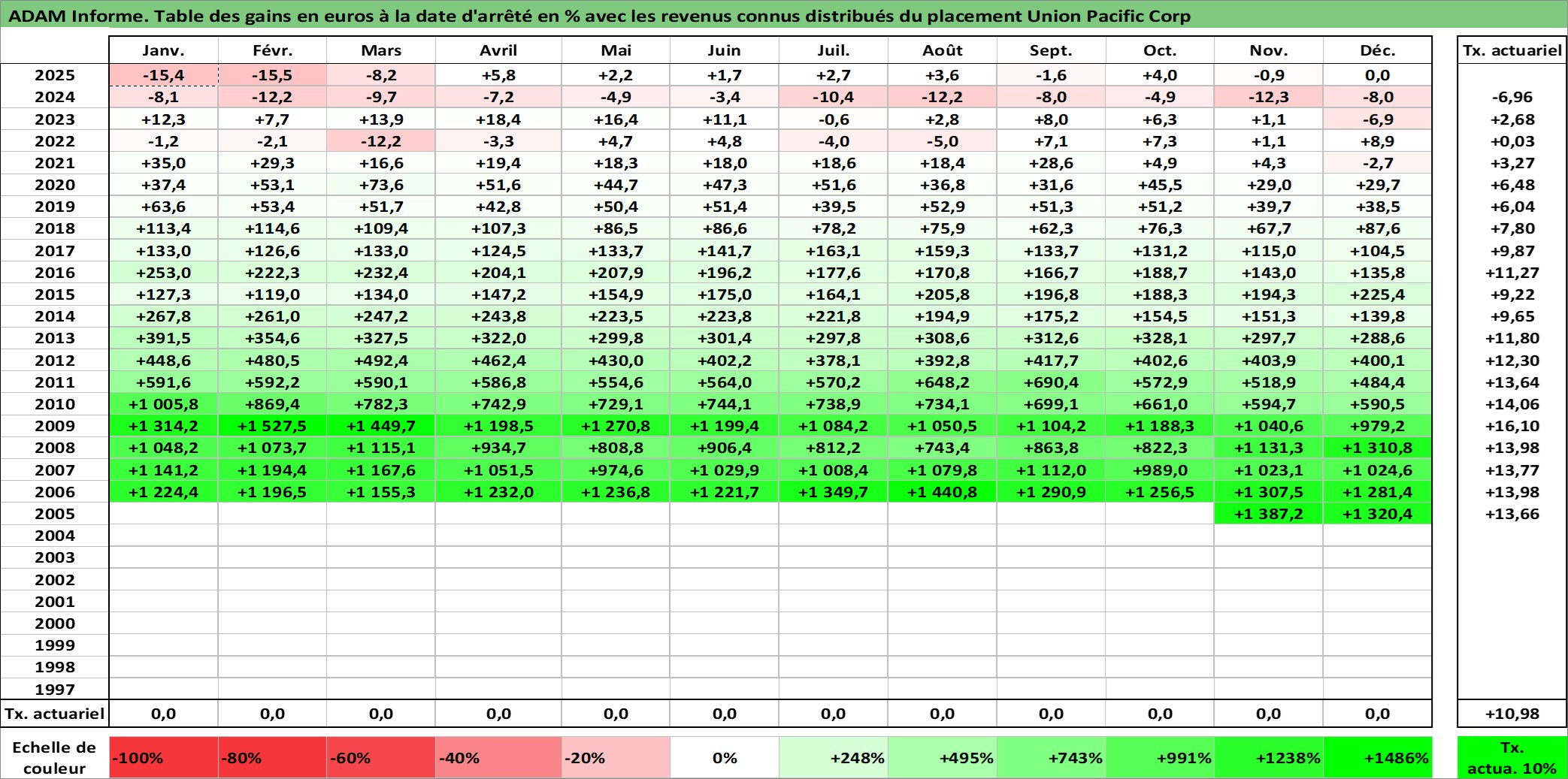Click the +1 440,8 cell in the 2006 row
1568x779 pixels.
coord(942,492)
